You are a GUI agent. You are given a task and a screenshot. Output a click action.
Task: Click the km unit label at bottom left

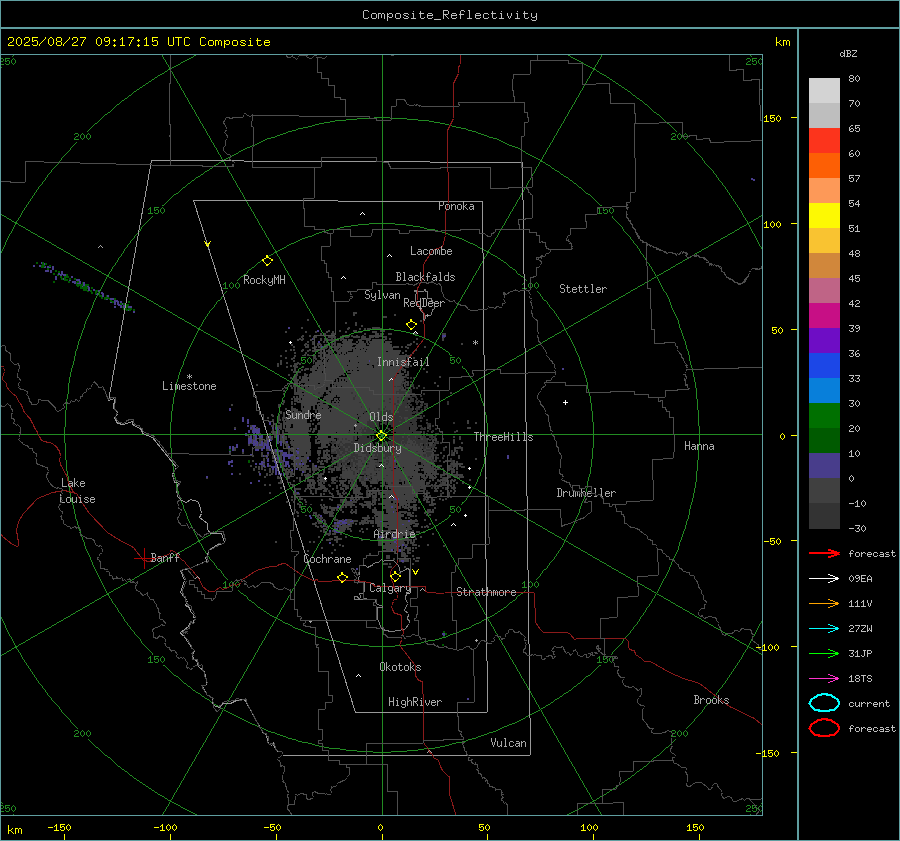pos(14,830)
